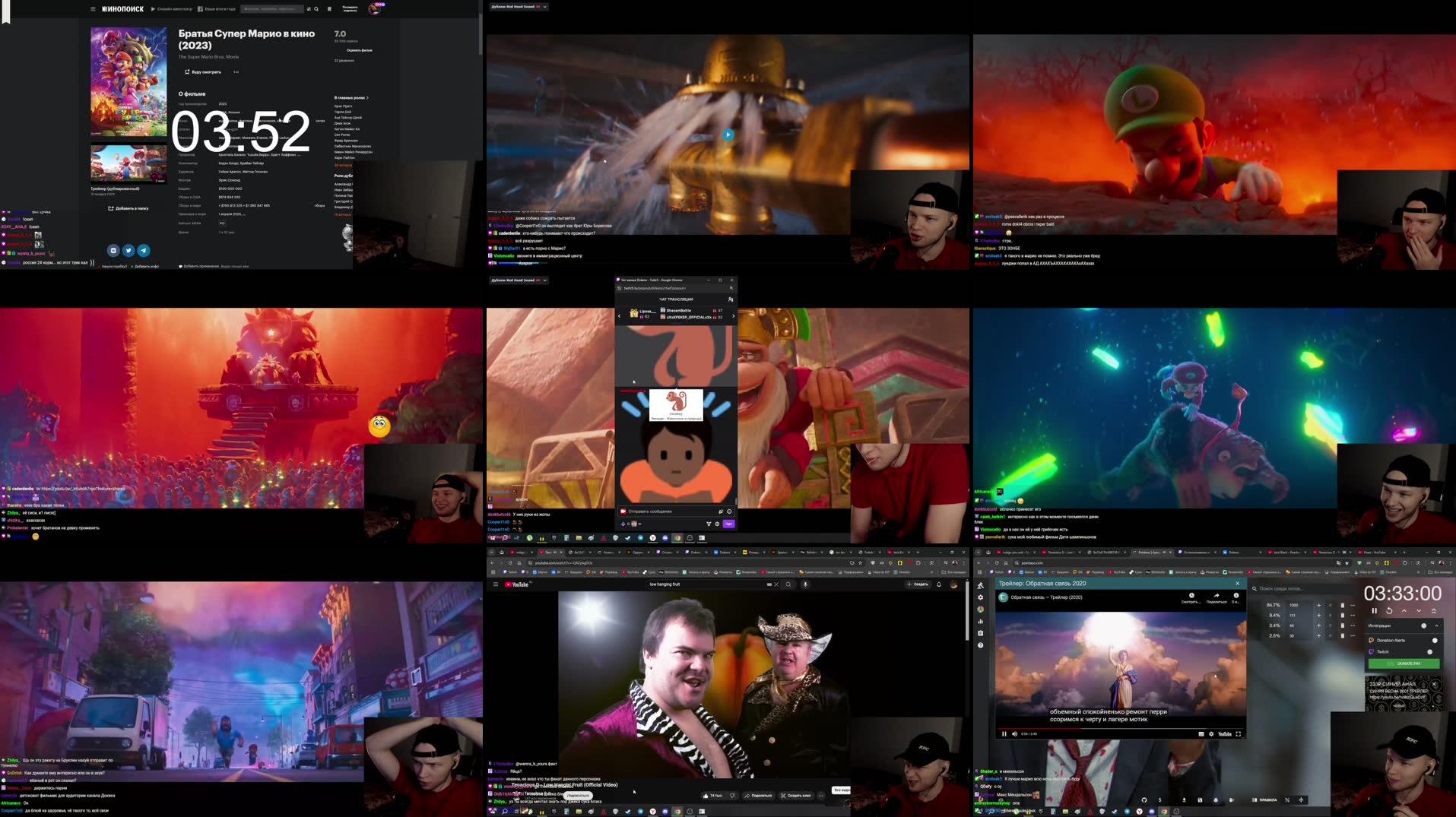Screen dimensions: 1456x817
Task: Open the auction gavel icon in pointauc sidebar
Action: pyautogui.click(x=980, y=585)
